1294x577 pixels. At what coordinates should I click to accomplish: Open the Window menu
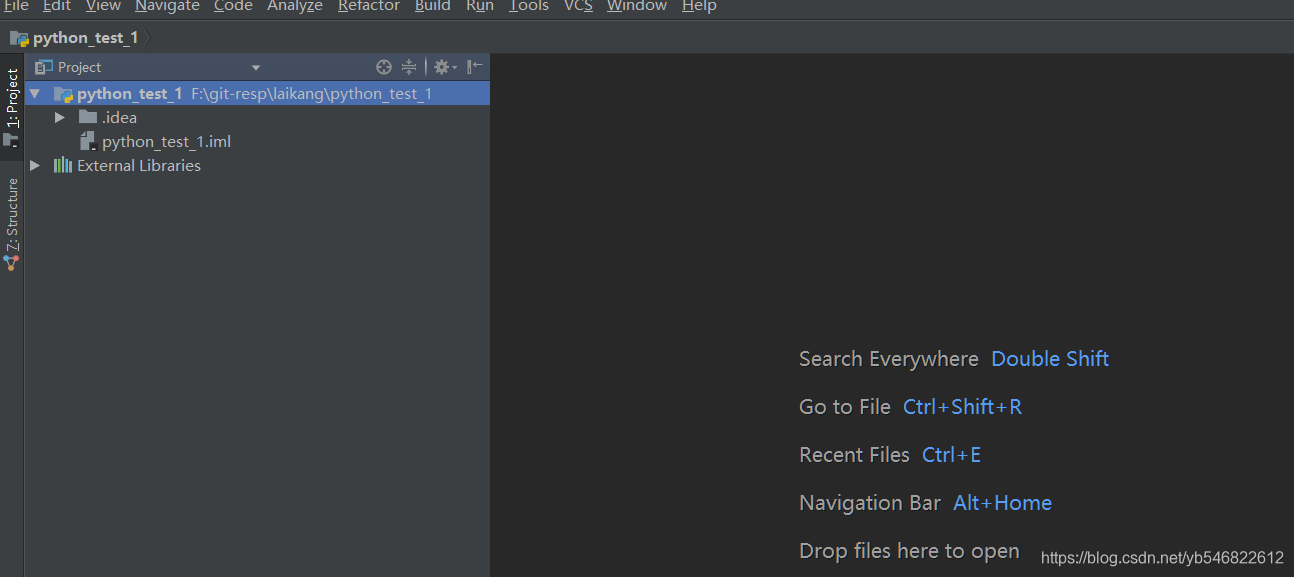click(x=637, y=6)
